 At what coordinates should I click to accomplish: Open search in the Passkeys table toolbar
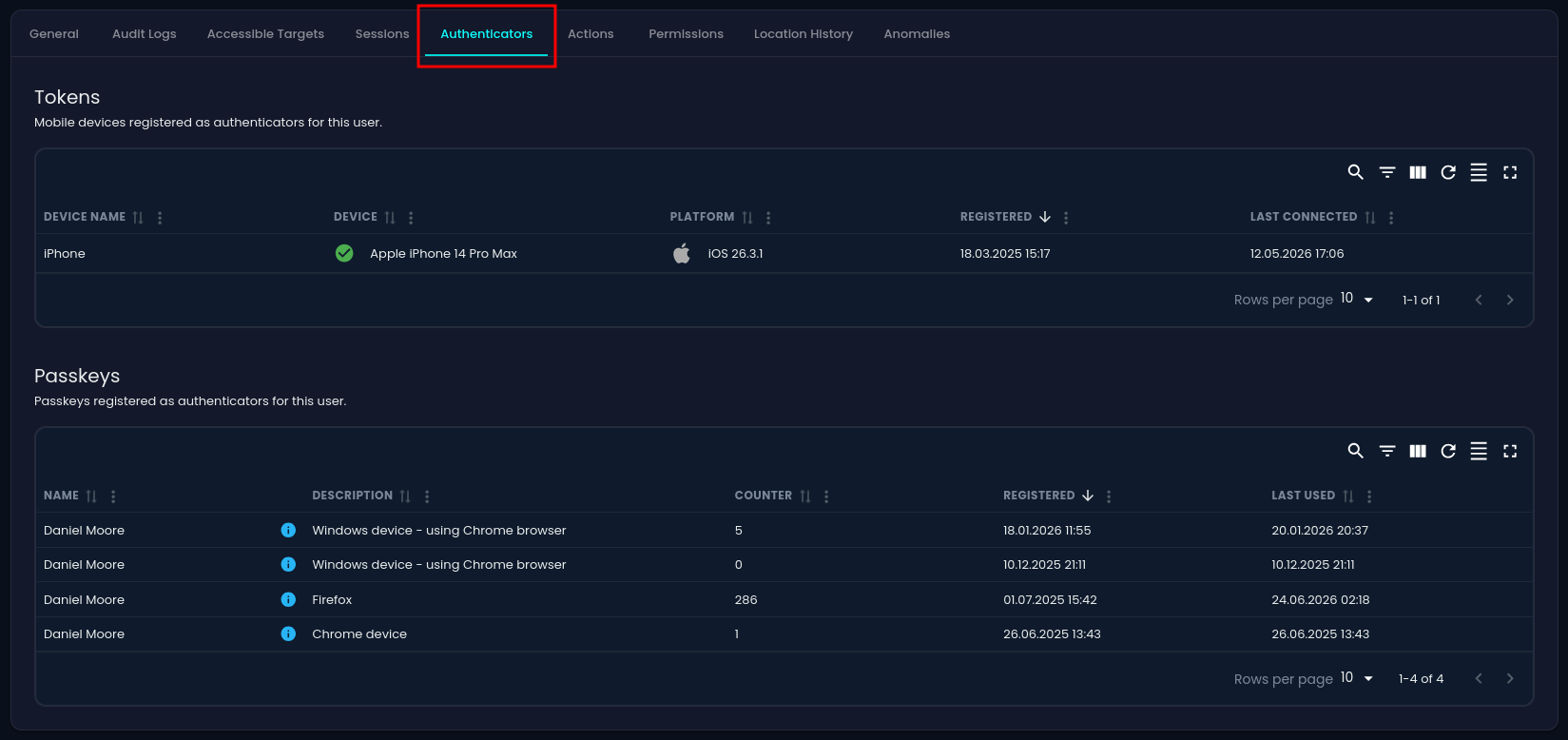1356,451
